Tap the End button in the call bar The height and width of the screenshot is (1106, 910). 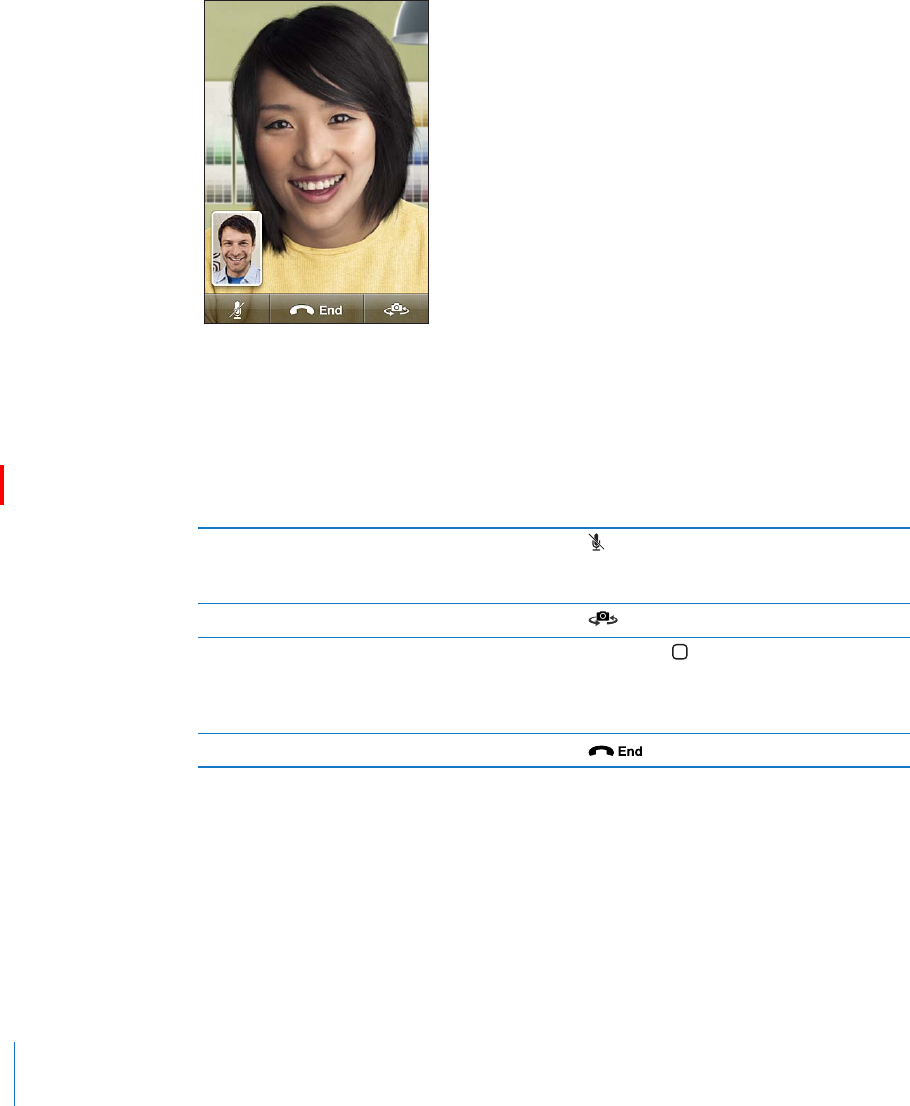tap(316, 309)
